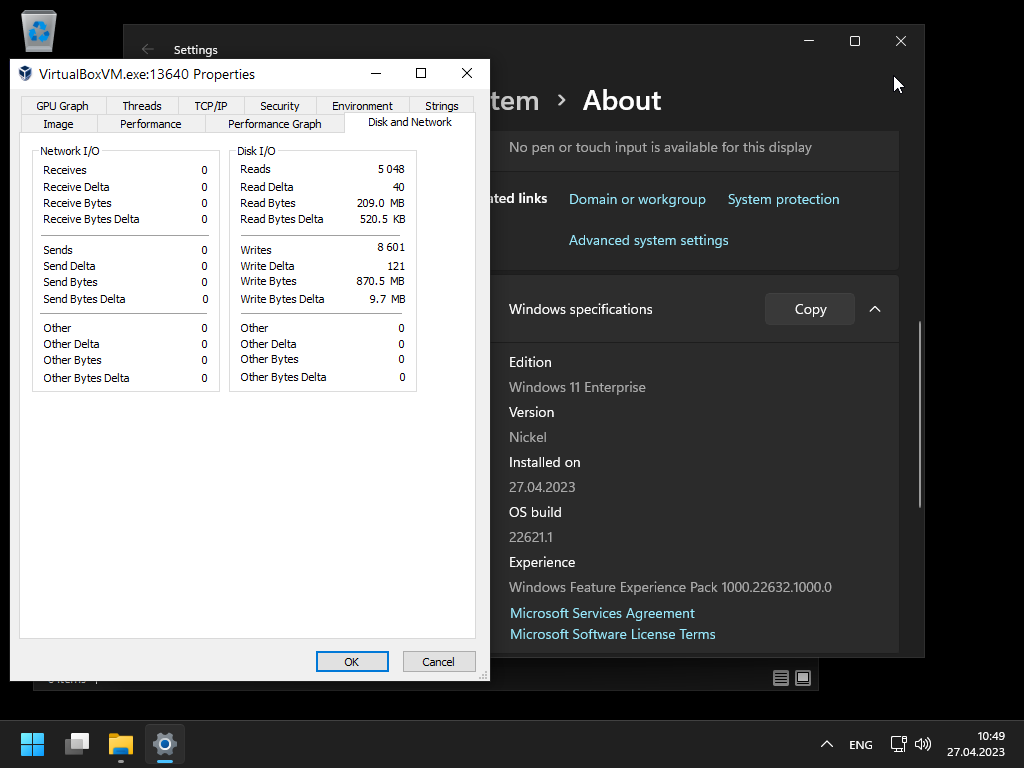Open the volume speaker tray icon

(923, 744)
